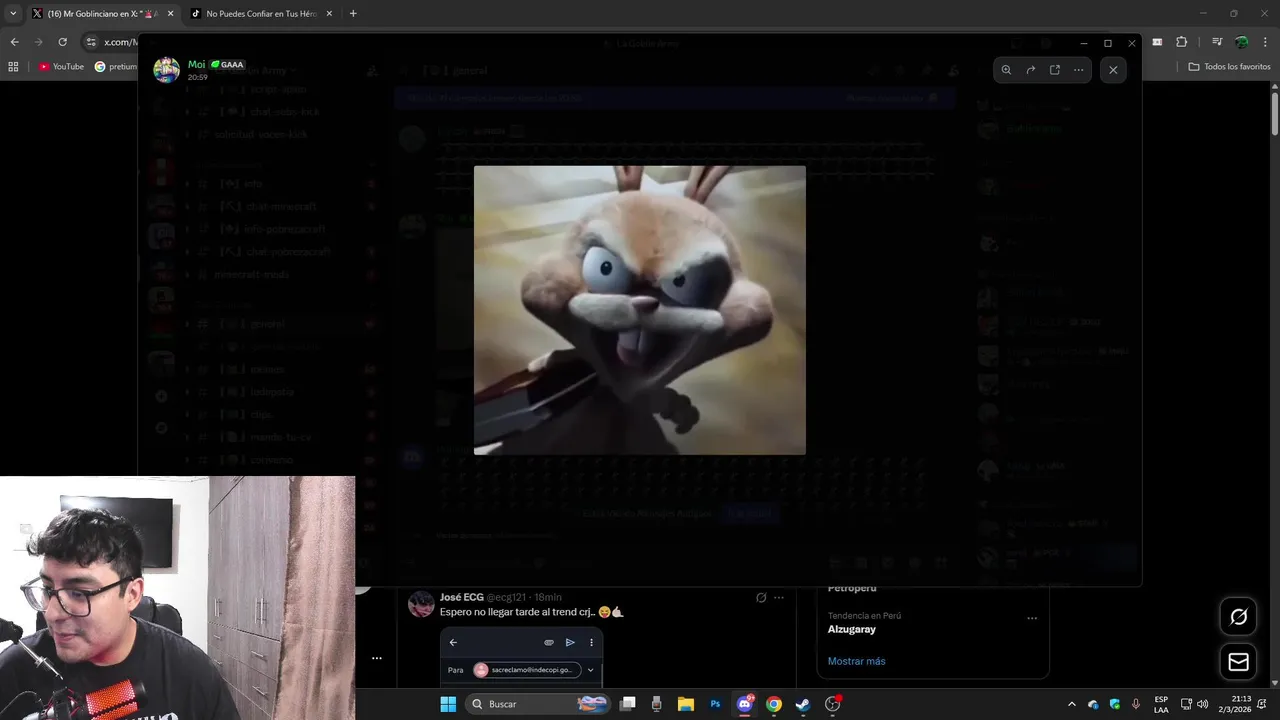The image size is (1280, 720).
Task: Show hidden system tray icons
Action: coord(1070,704)
